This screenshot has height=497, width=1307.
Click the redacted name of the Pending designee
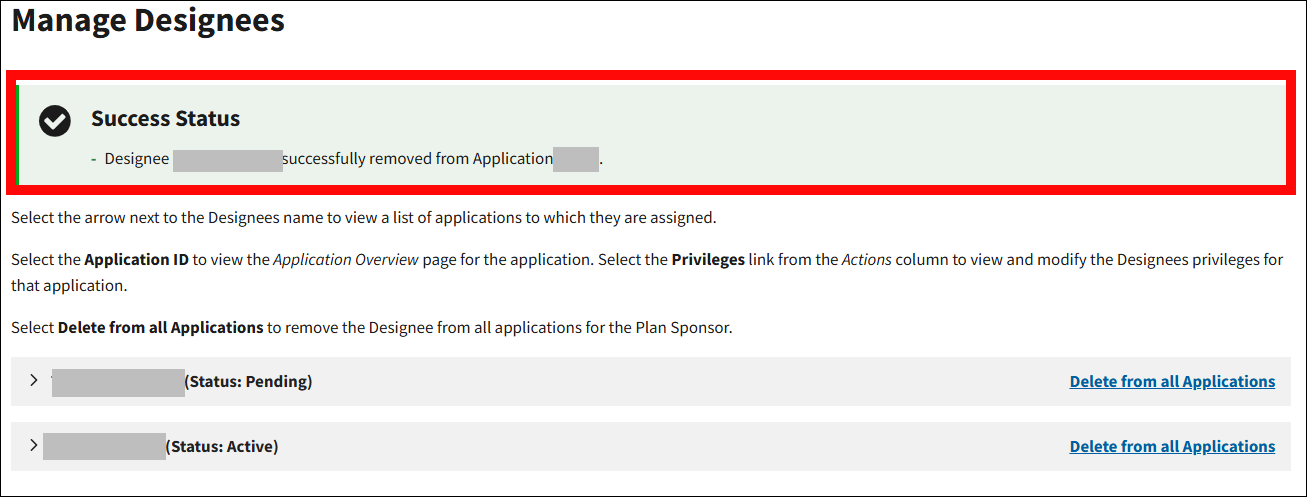click(x=118, y=382)
